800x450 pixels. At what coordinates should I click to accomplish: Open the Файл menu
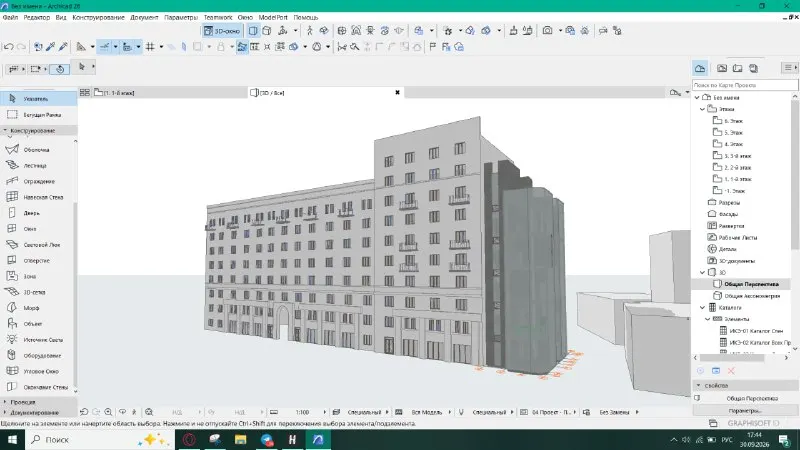pos(10,17)
